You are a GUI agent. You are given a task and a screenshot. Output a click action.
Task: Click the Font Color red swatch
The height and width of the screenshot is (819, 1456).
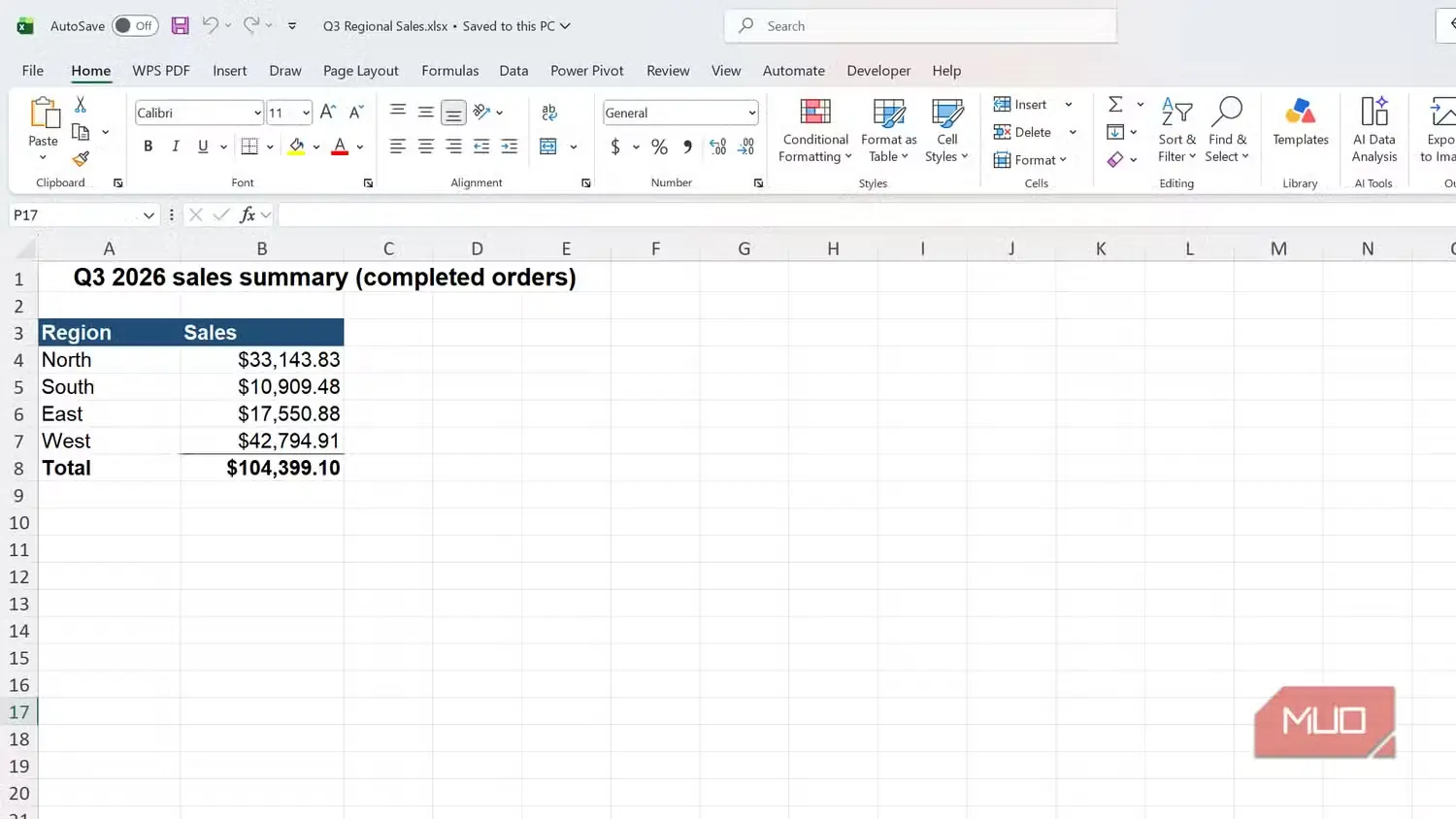tap(340, 147)
